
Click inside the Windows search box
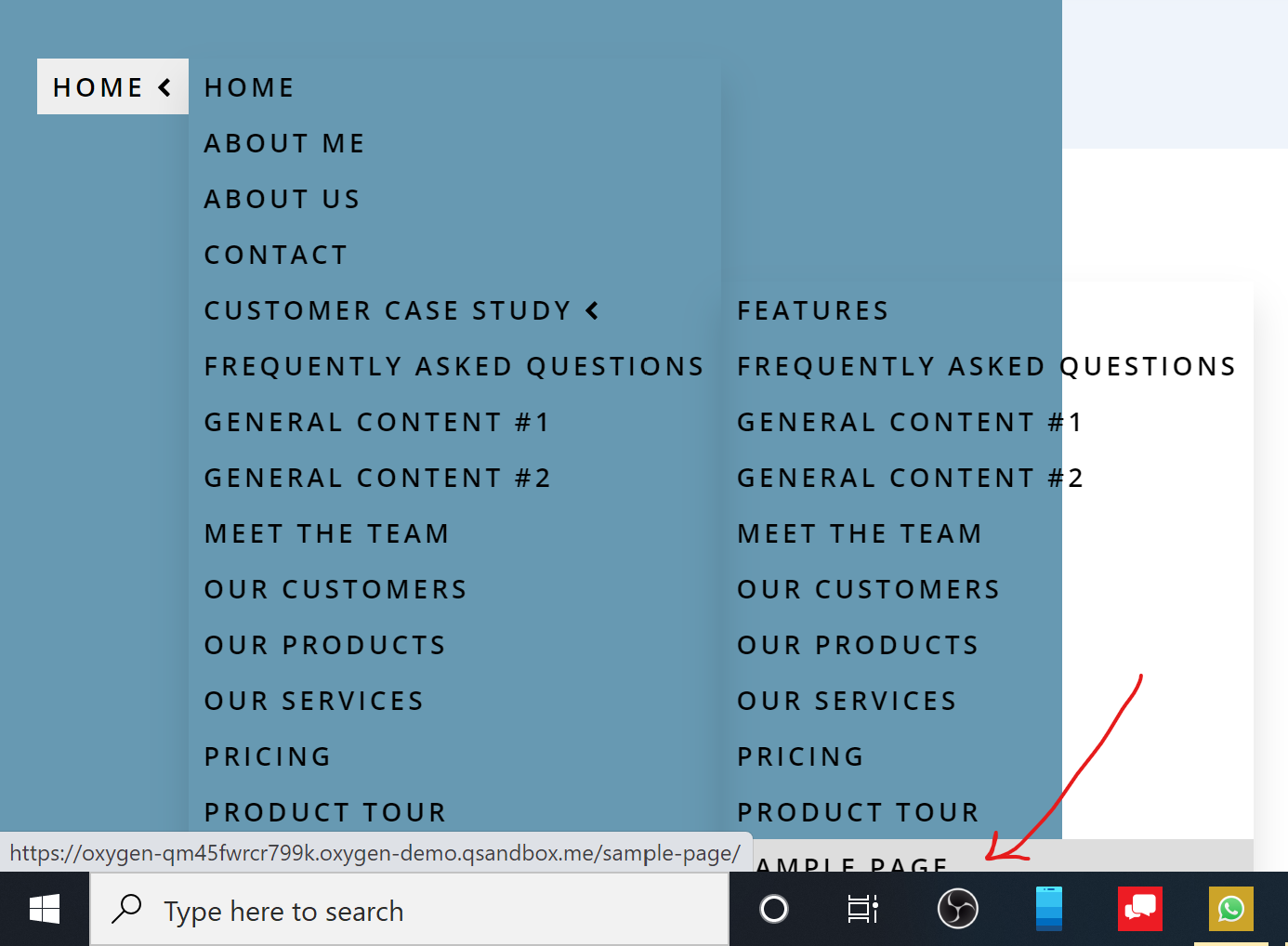coord(372,910)
